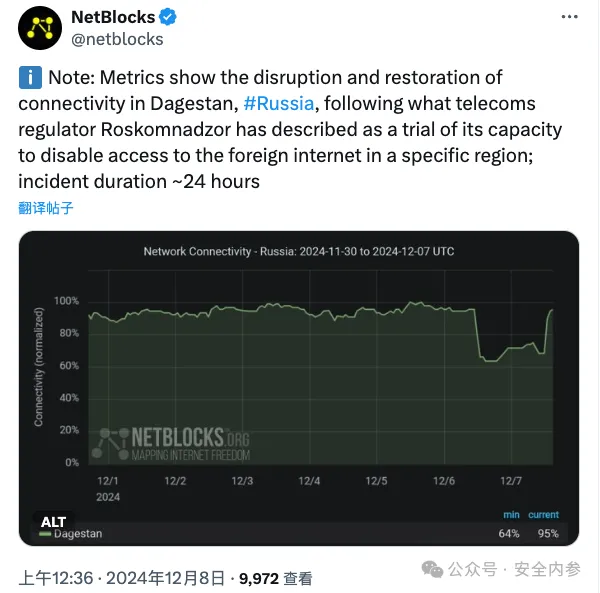The height and width of the screenshot is (593, 600).
Task: Open the network connectivity chart image
Action: [299, 388]
